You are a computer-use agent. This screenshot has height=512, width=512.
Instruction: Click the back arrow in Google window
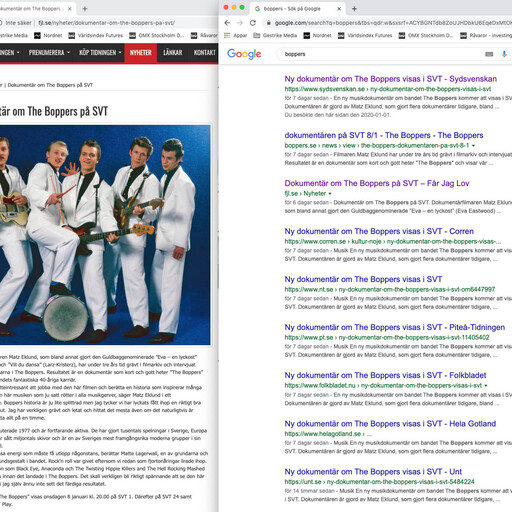pyautogui.click(x=227, y=23)
